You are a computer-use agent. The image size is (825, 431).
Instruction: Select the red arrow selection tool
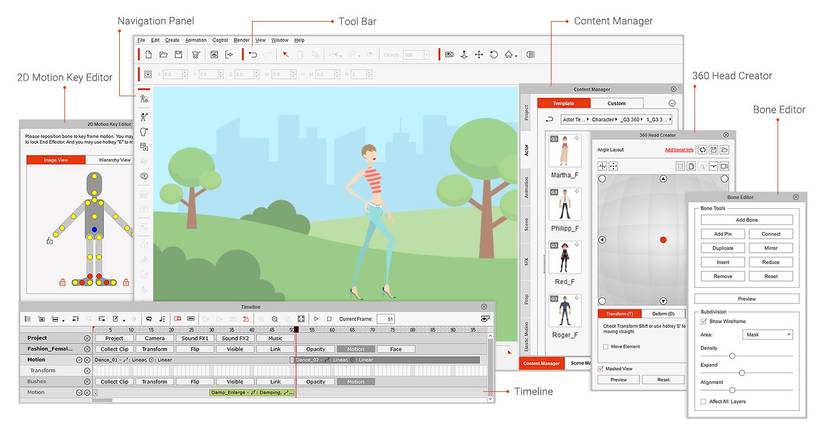(x=285, y=54)
